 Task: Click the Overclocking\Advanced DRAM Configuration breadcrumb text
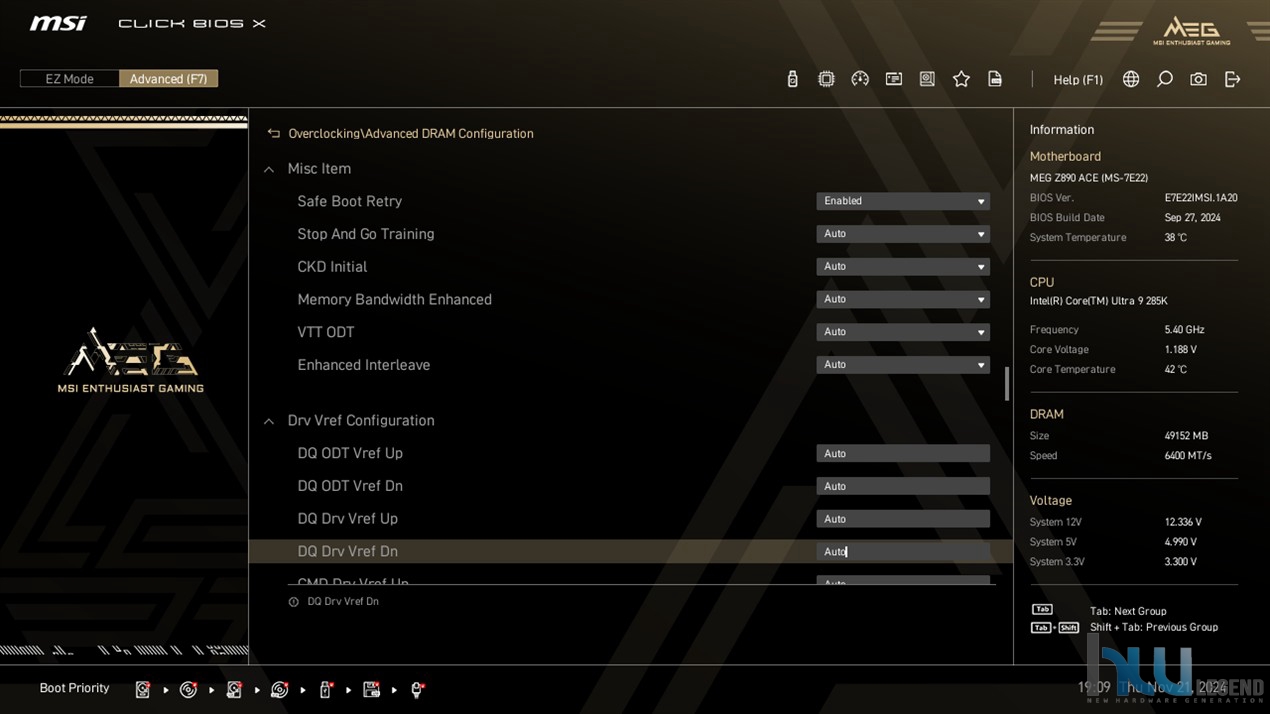coord(411,134)
